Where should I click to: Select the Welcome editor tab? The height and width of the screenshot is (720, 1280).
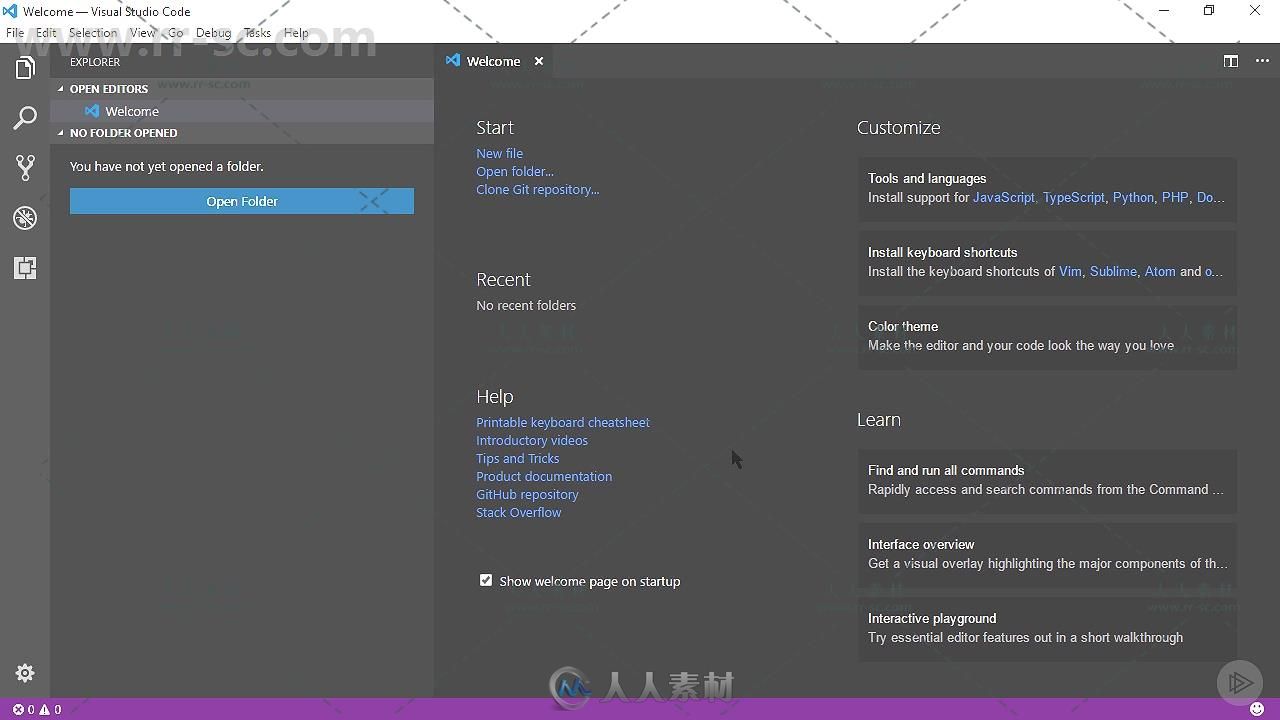pyautogui.click(x=494, y=61)
